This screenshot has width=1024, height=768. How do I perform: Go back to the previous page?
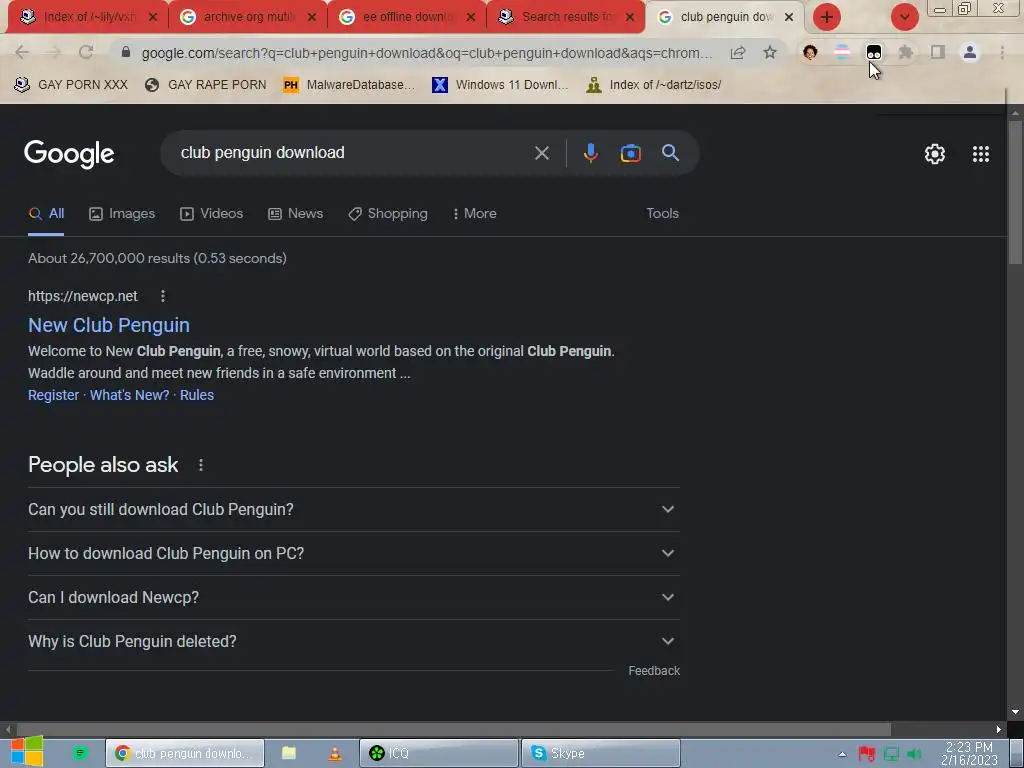[22, 52]
